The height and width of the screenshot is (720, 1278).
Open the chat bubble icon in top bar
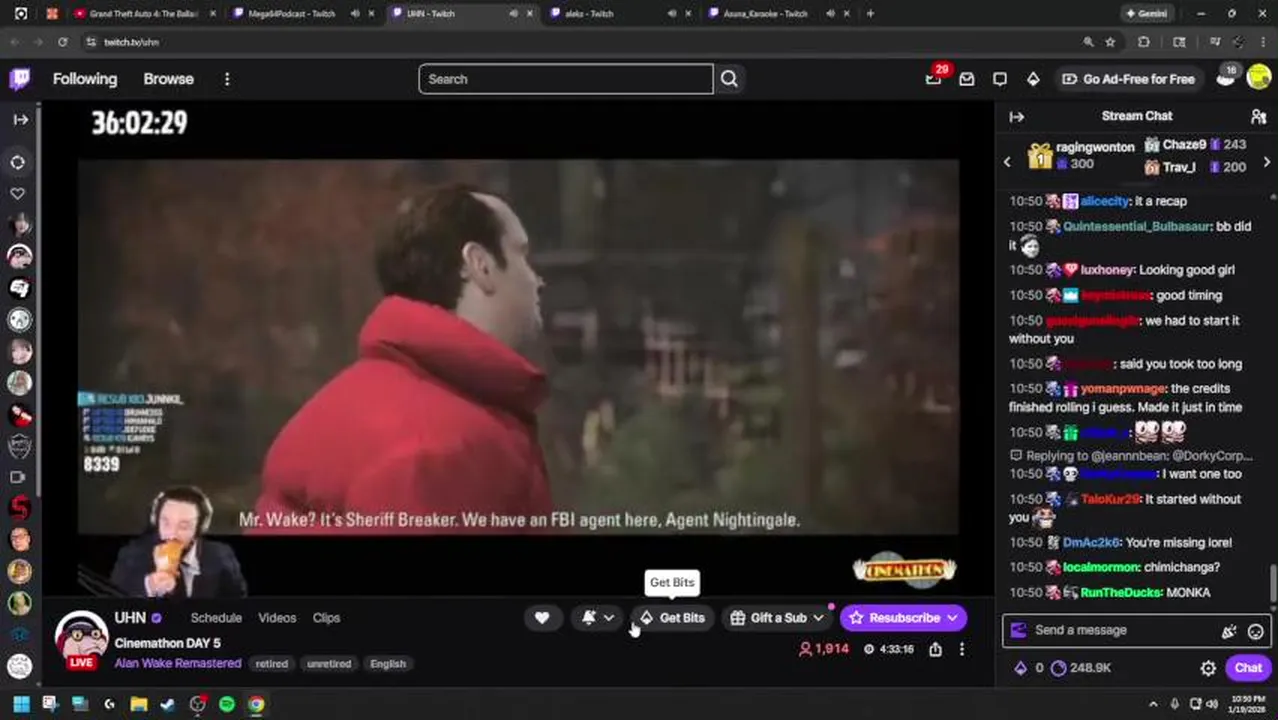tap(1000, 79)
